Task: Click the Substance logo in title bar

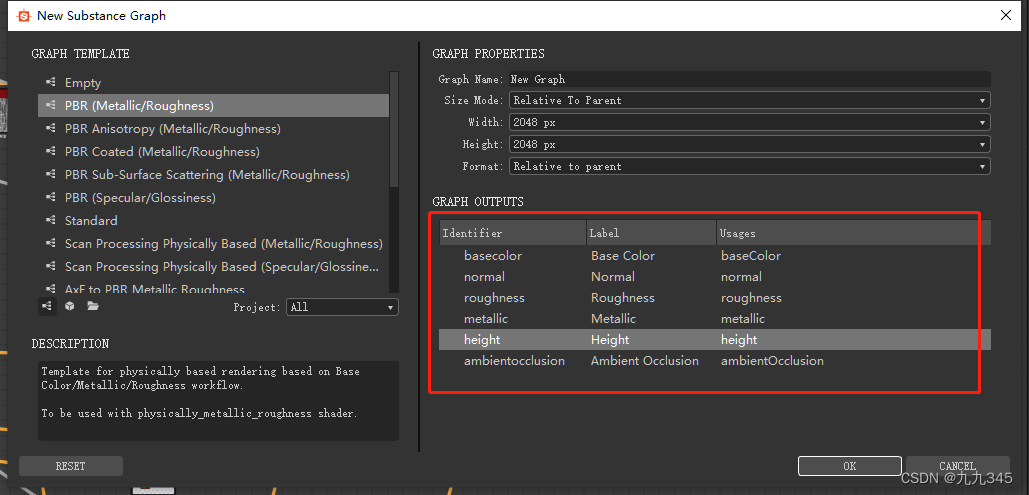Action: click(x=24, y=16)
